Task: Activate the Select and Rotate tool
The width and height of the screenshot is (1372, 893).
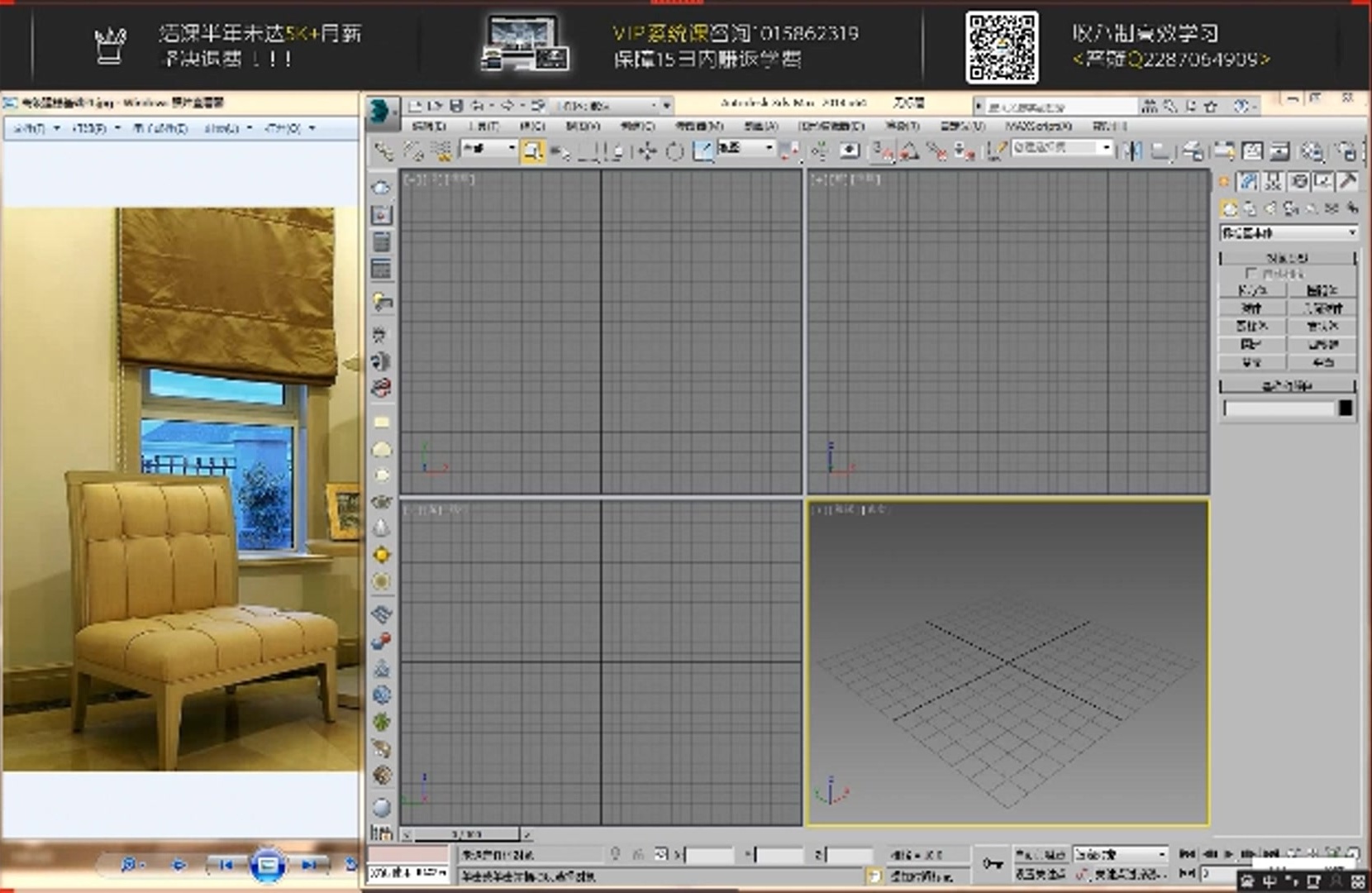Action: coord(674,150)
